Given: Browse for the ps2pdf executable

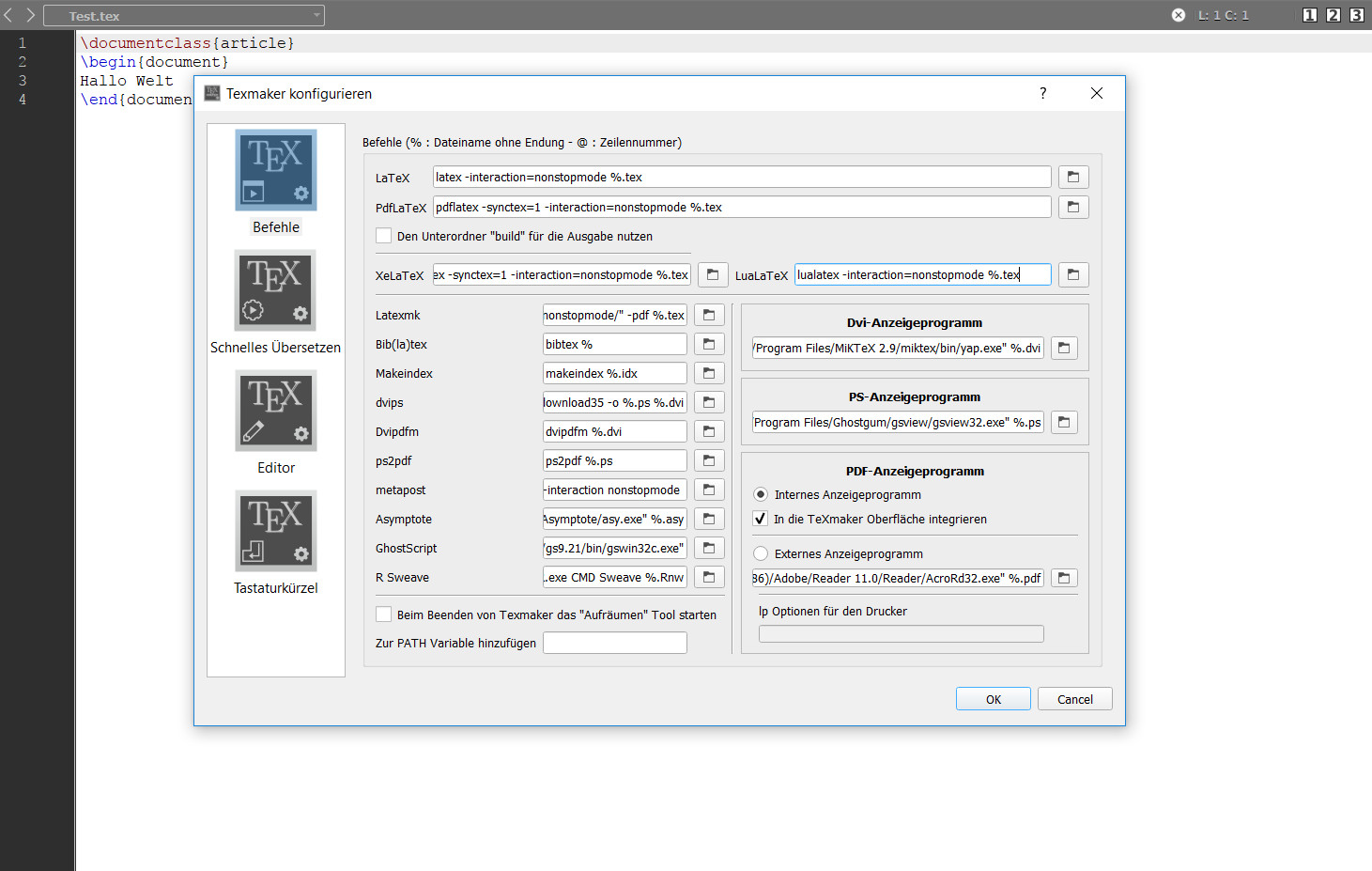Looking at the screenshot, I should coord(709,460).
